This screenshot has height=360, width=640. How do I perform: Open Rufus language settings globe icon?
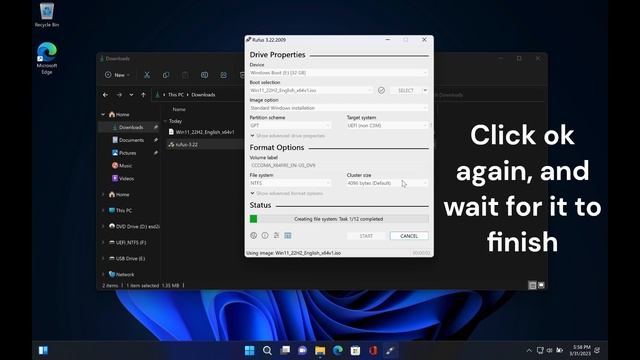click(253, 236)
